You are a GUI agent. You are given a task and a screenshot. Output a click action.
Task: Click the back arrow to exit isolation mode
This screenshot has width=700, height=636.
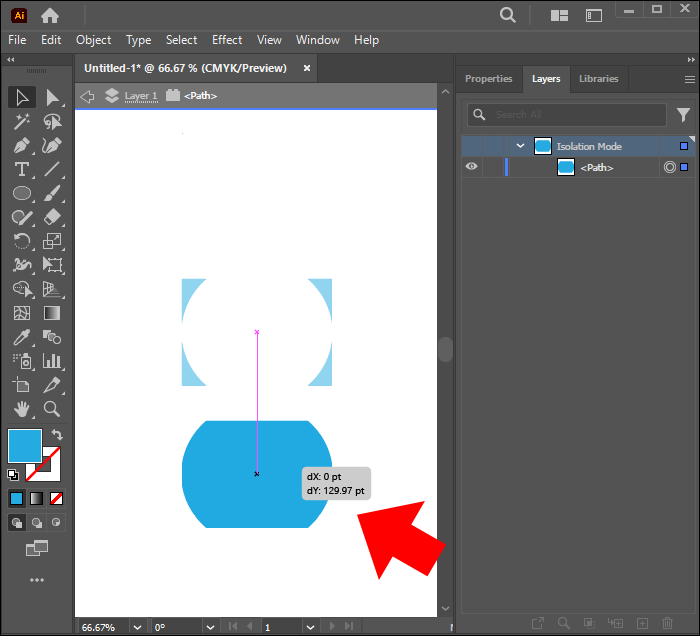[87, 96]
